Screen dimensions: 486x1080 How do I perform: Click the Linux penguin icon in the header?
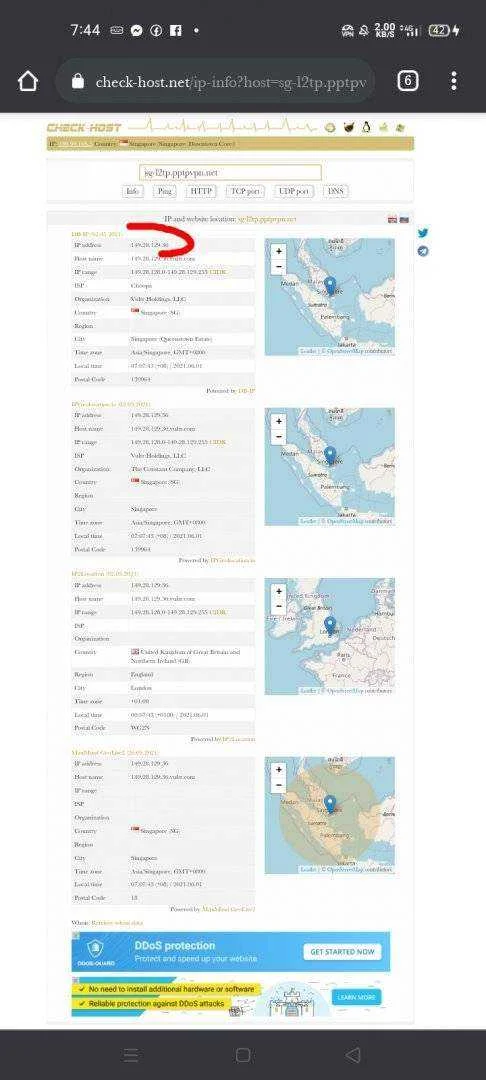coord(366,127)
